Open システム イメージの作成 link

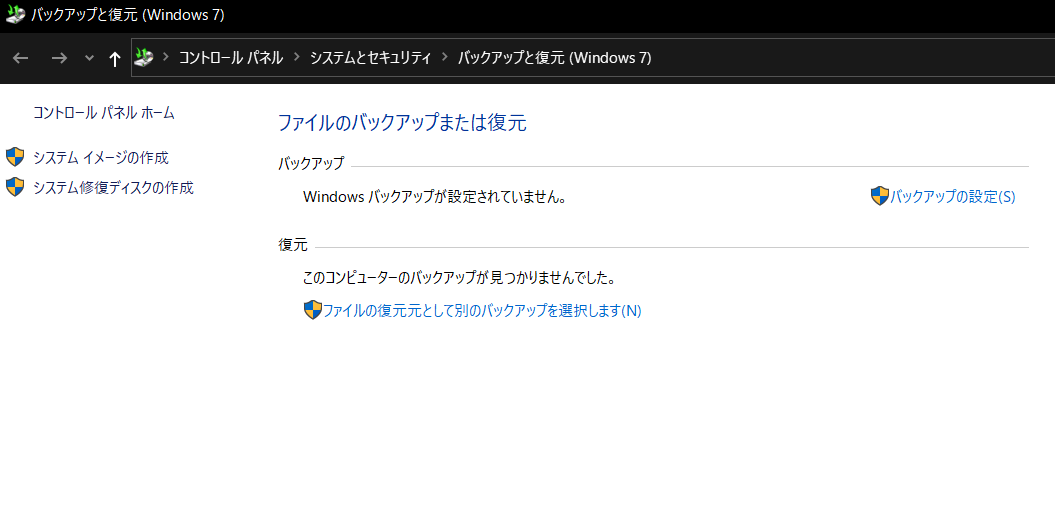(101, 158)
